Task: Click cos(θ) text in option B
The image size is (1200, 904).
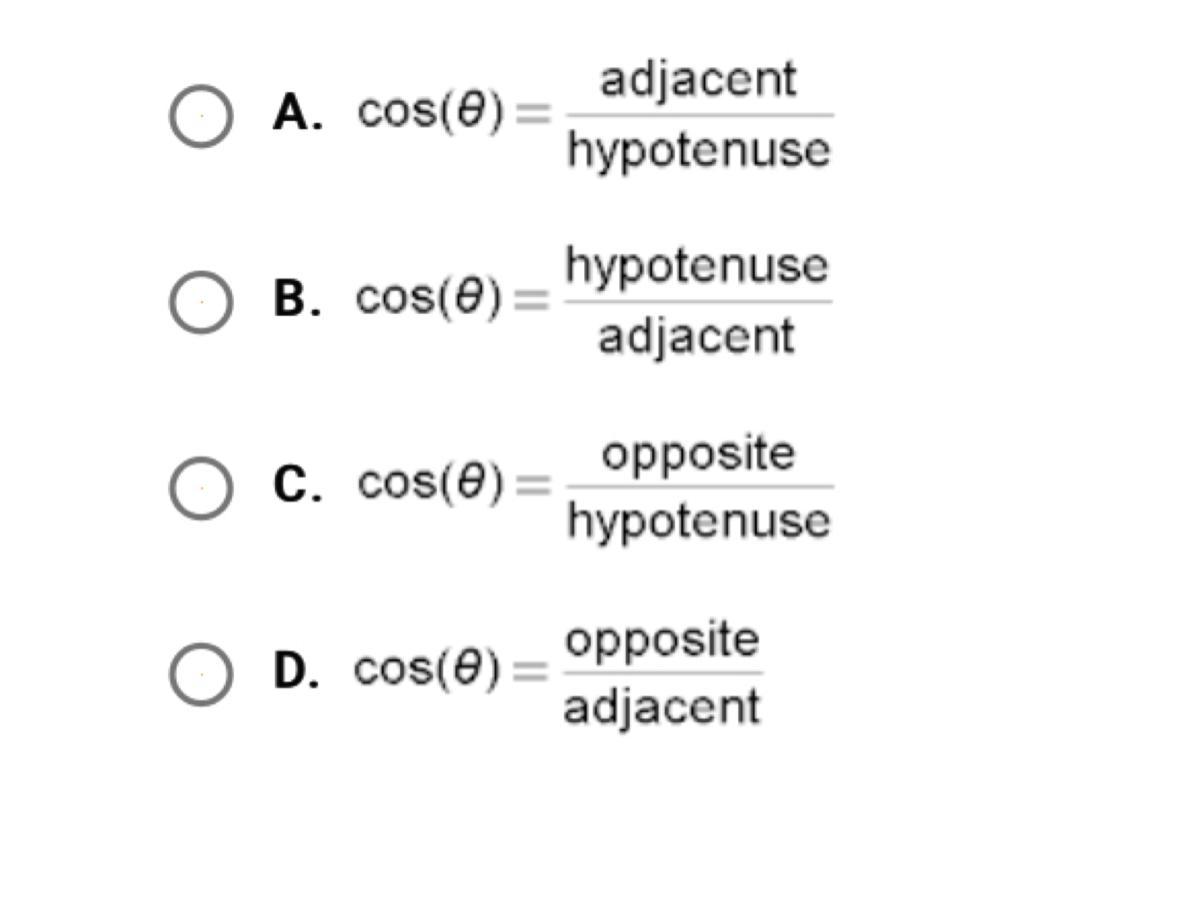Action: (429, 298)
